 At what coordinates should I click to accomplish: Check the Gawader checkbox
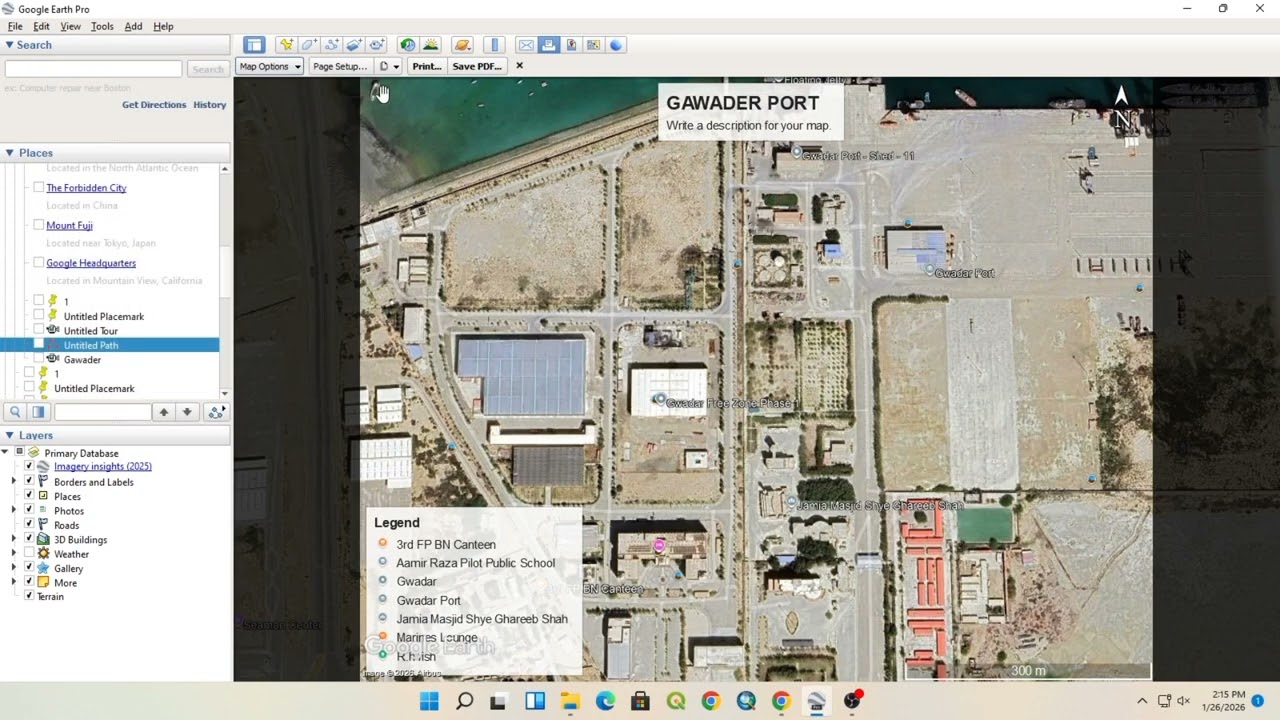point(39,359)
